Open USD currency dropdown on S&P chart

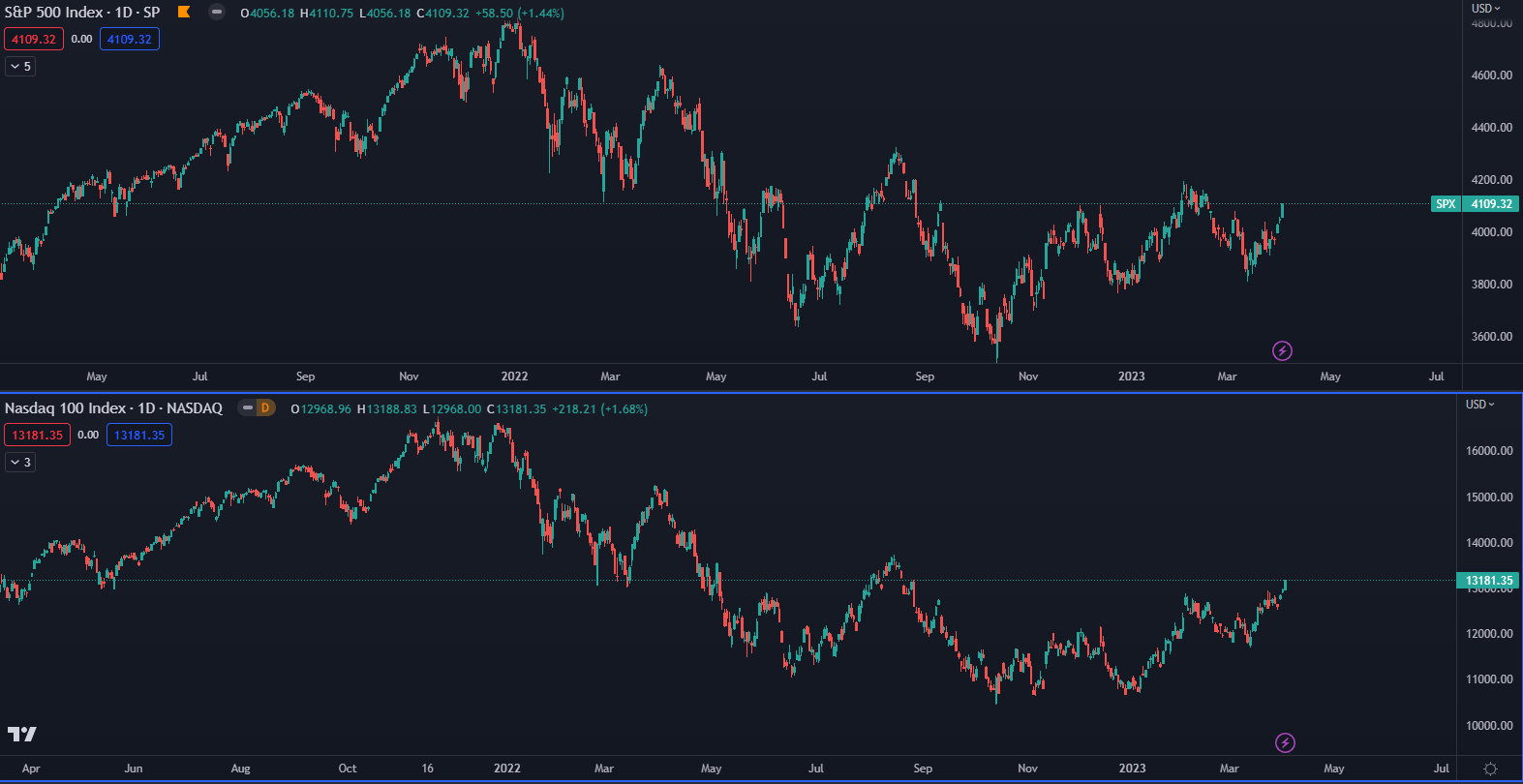point(1485,9)
